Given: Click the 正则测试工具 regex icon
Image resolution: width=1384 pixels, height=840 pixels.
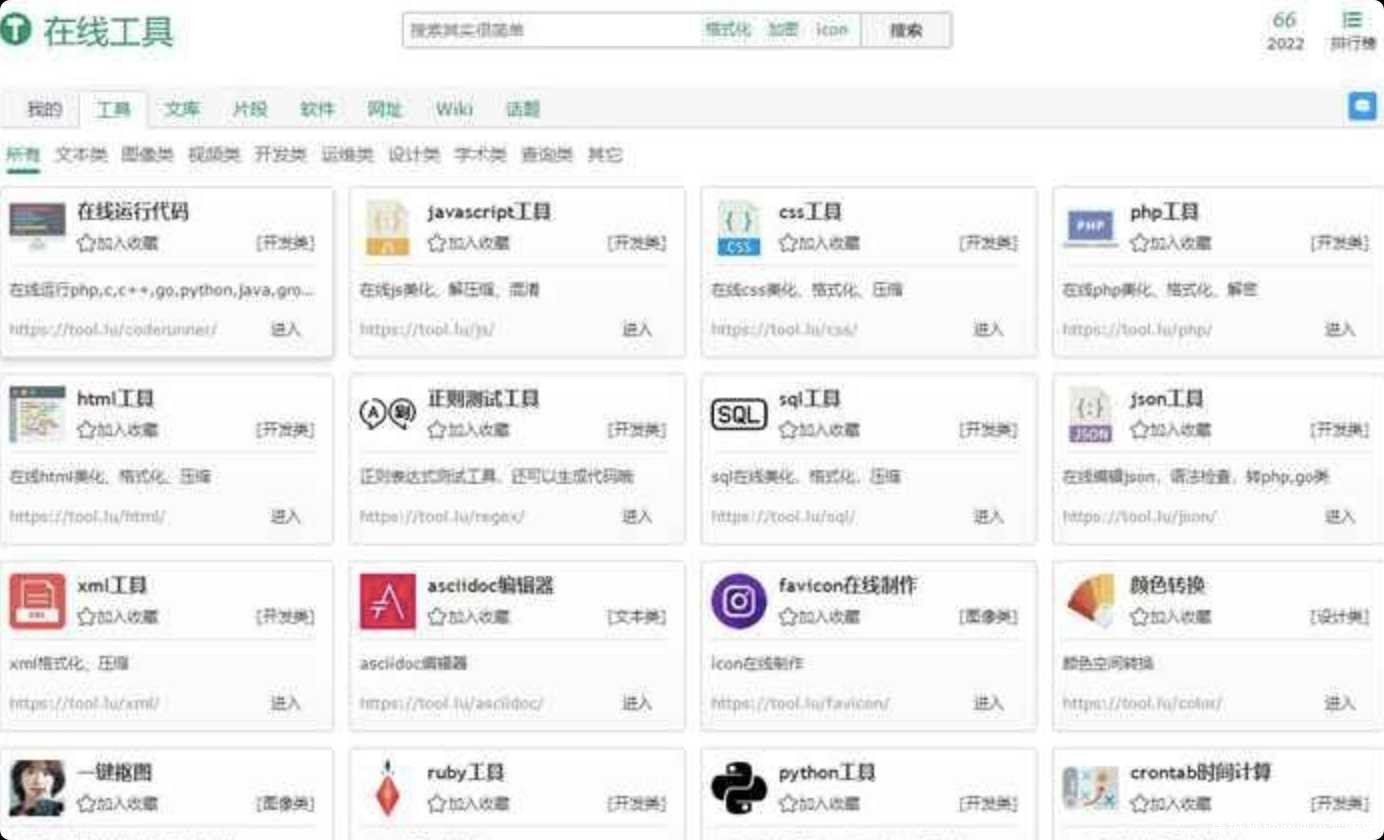Looking at the screenshot, I should pos(388,413).
